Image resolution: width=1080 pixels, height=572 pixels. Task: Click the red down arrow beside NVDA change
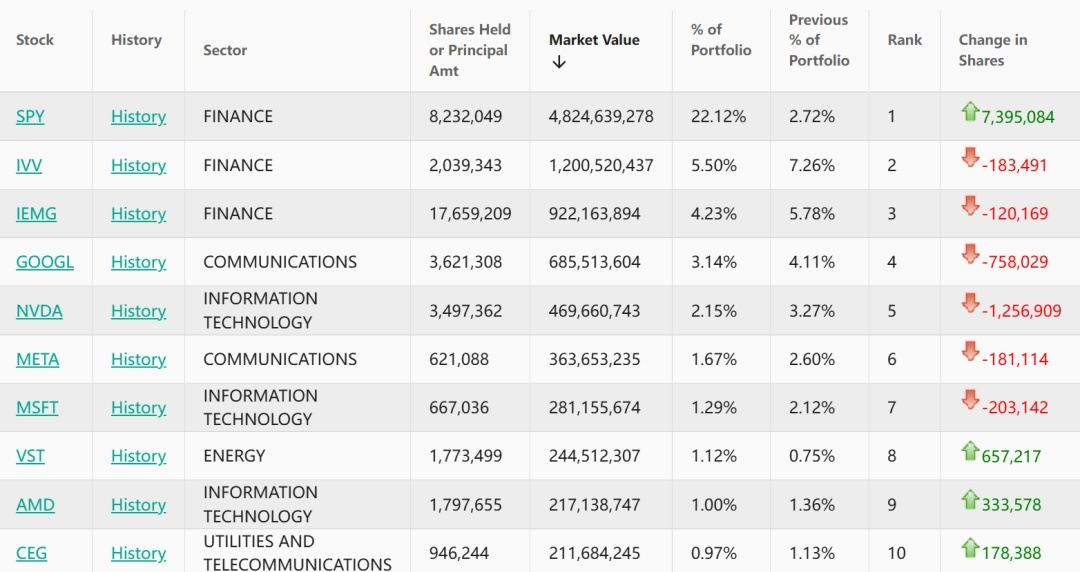[x=969, y=304]
